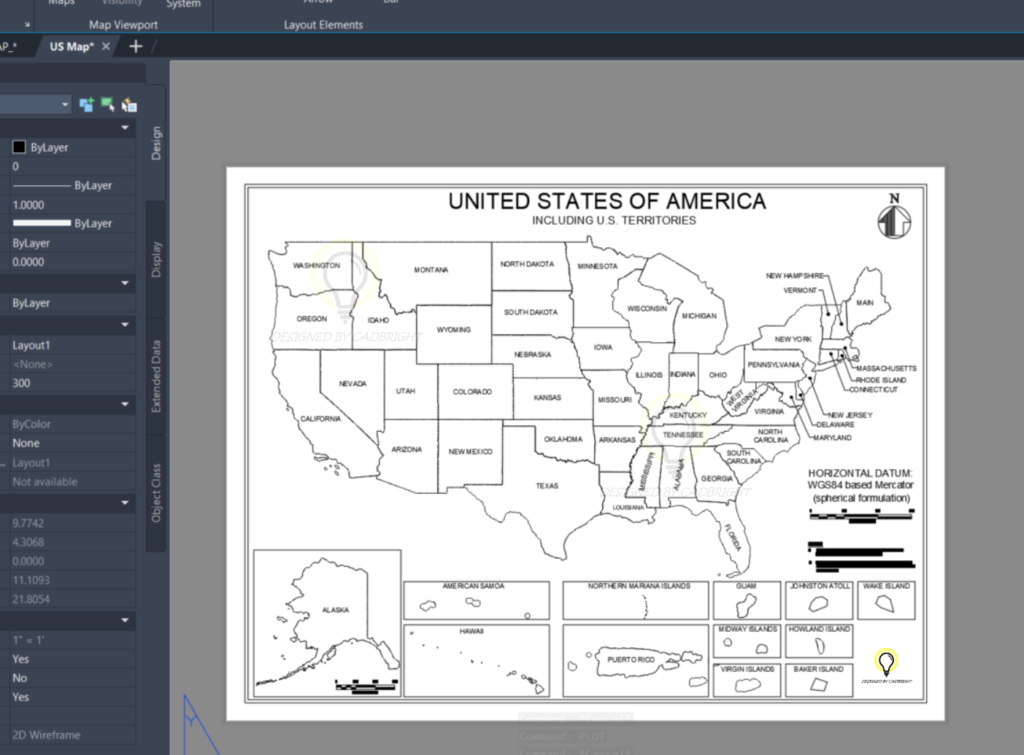Open the Object Class vertical tab
Image resolution: width=1024 pixels, height=755 pixels.
(156, 493)
